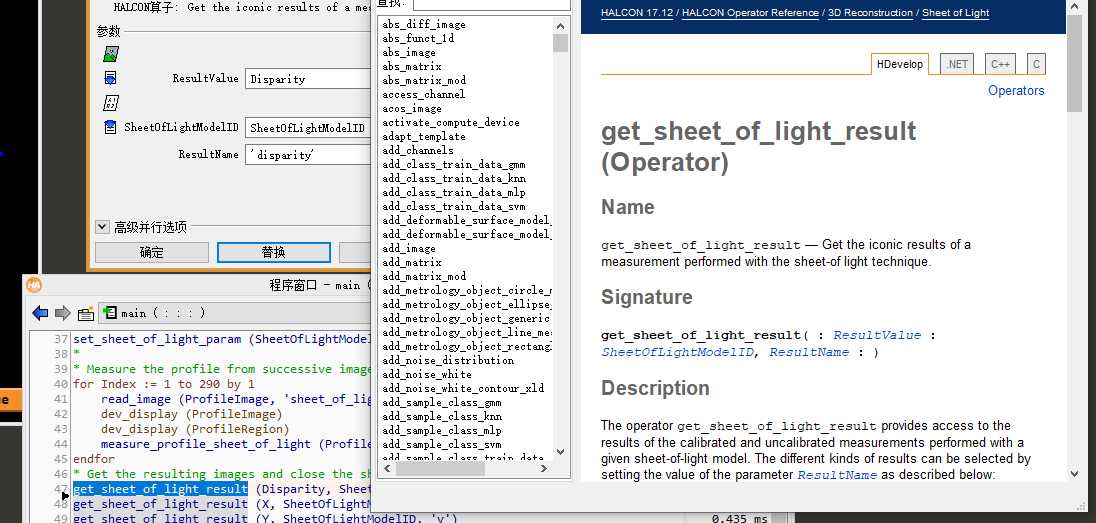Image resolution: width=1096 pixels, height=523 pixels.
Task: Click the control tuple icon below ResultValue
Action: pos(110,103)
